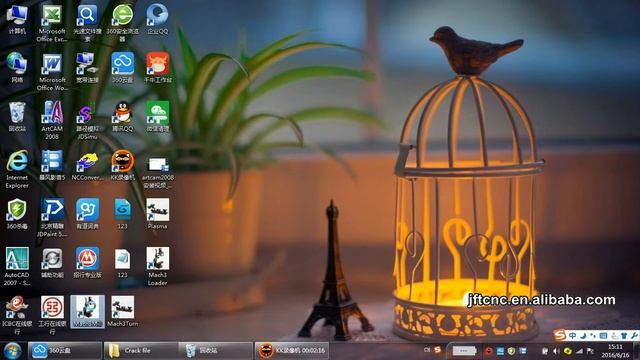Open the 辅助功能 shortcut
The image size is (640, 360).
point(52,262)
